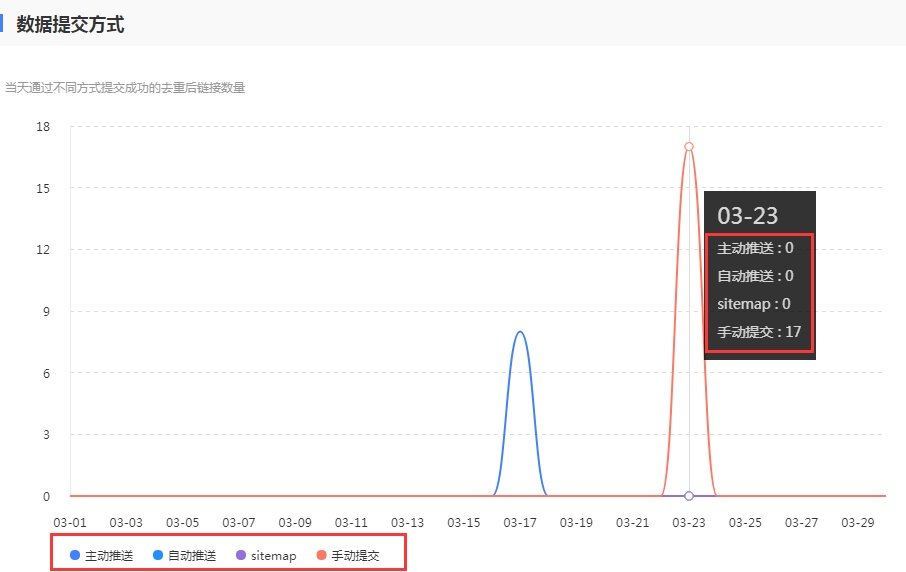906x572 pixels.
Task: Toggle 手动提交 series via legend text
Action: pos(355,555)
